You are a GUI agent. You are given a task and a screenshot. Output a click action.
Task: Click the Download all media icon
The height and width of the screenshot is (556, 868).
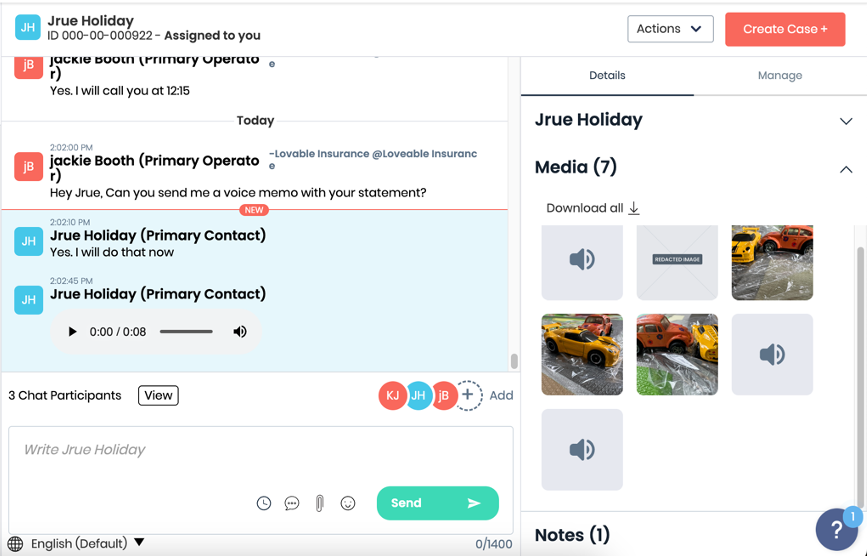click(x=633, y=208)
